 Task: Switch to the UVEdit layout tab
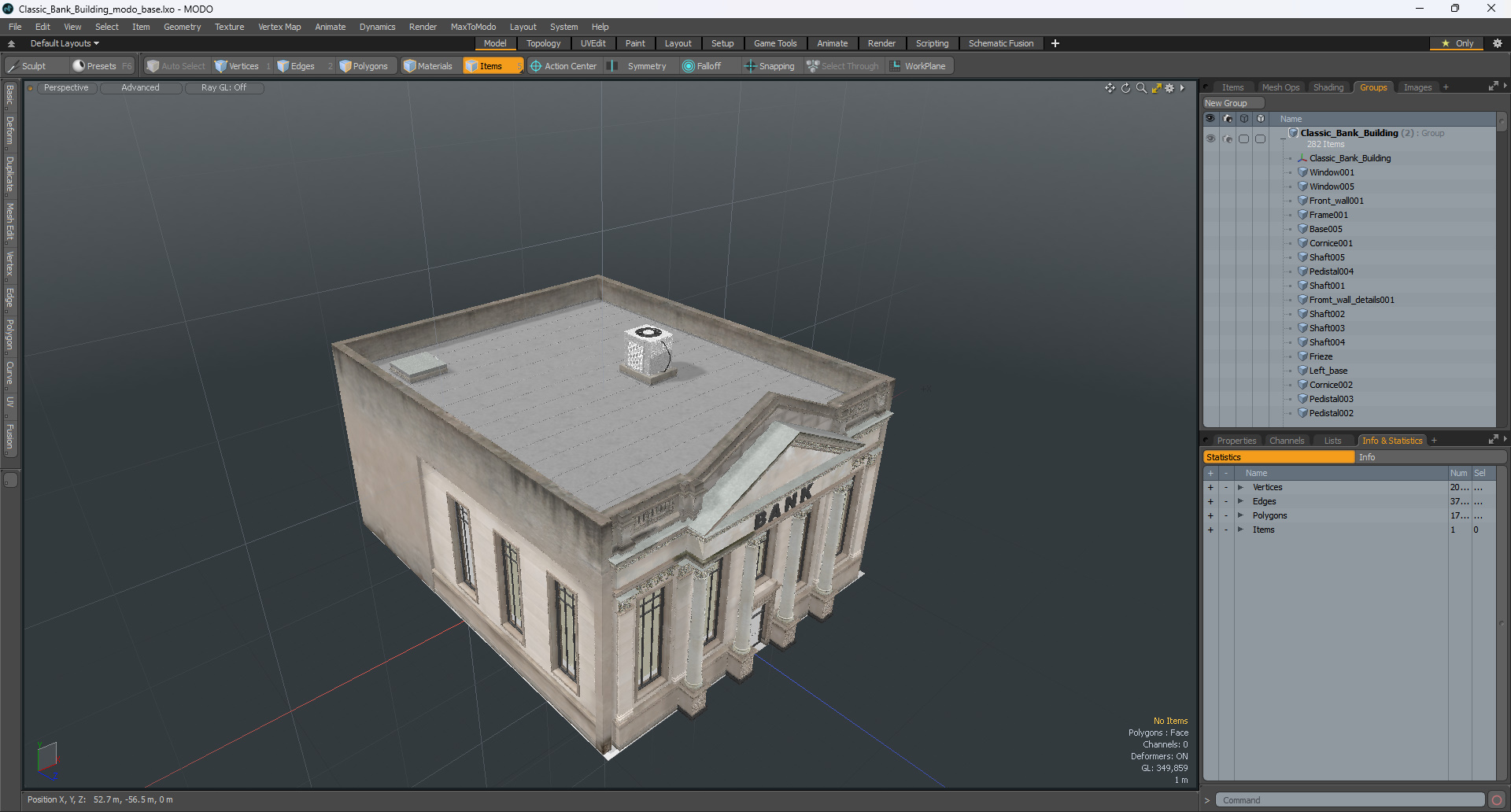(593, 43)
